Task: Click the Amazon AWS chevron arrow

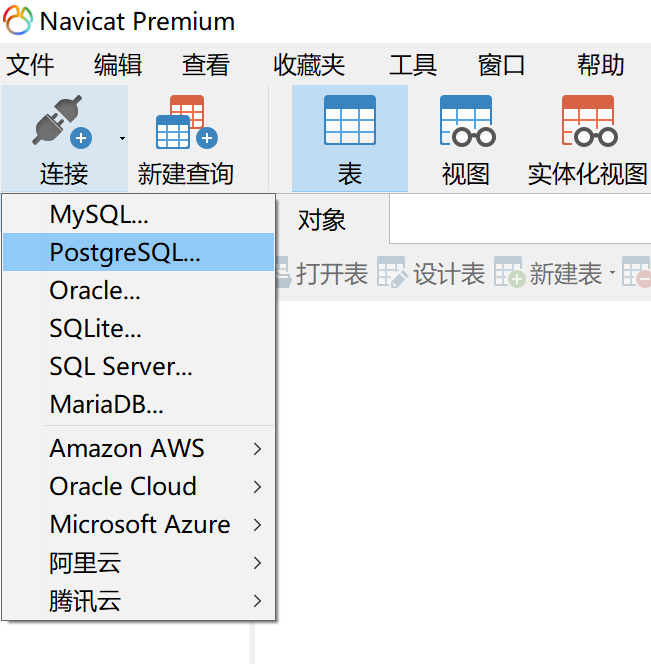Action: tap(257, 449)
